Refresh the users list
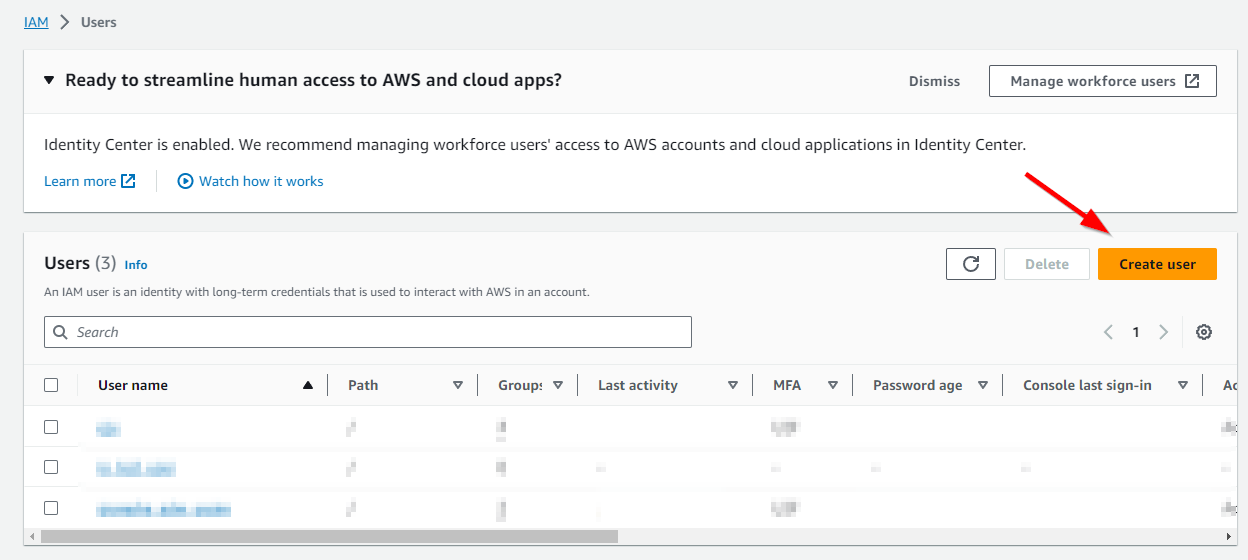The width and height of the screenshot is (1248, 560). (971, 264)
